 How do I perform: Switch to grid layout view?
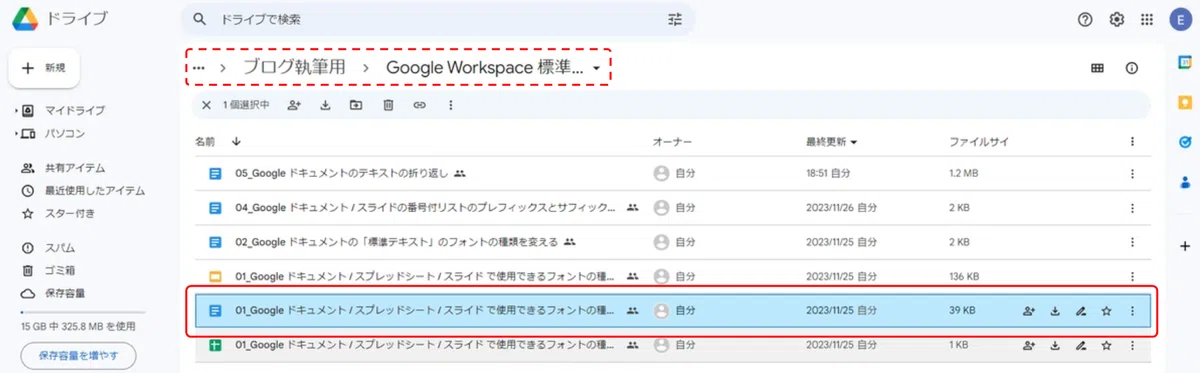(1098, 68)
